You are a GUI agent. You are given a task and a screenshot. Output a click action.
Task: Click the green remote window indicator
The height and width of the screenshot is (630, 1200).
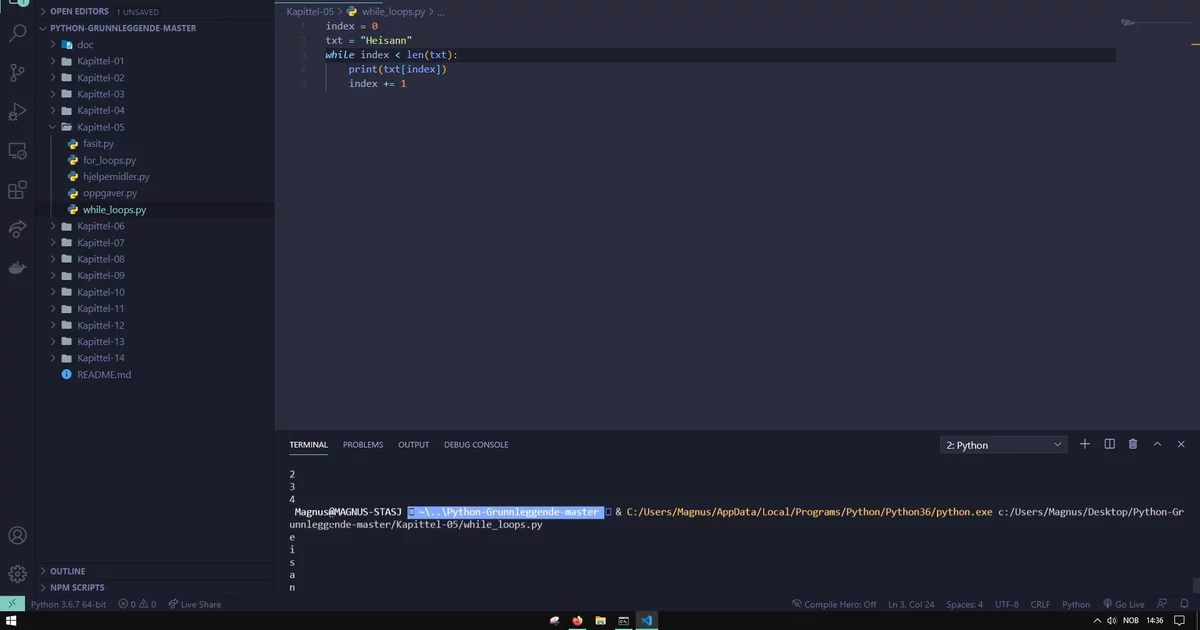12,604
